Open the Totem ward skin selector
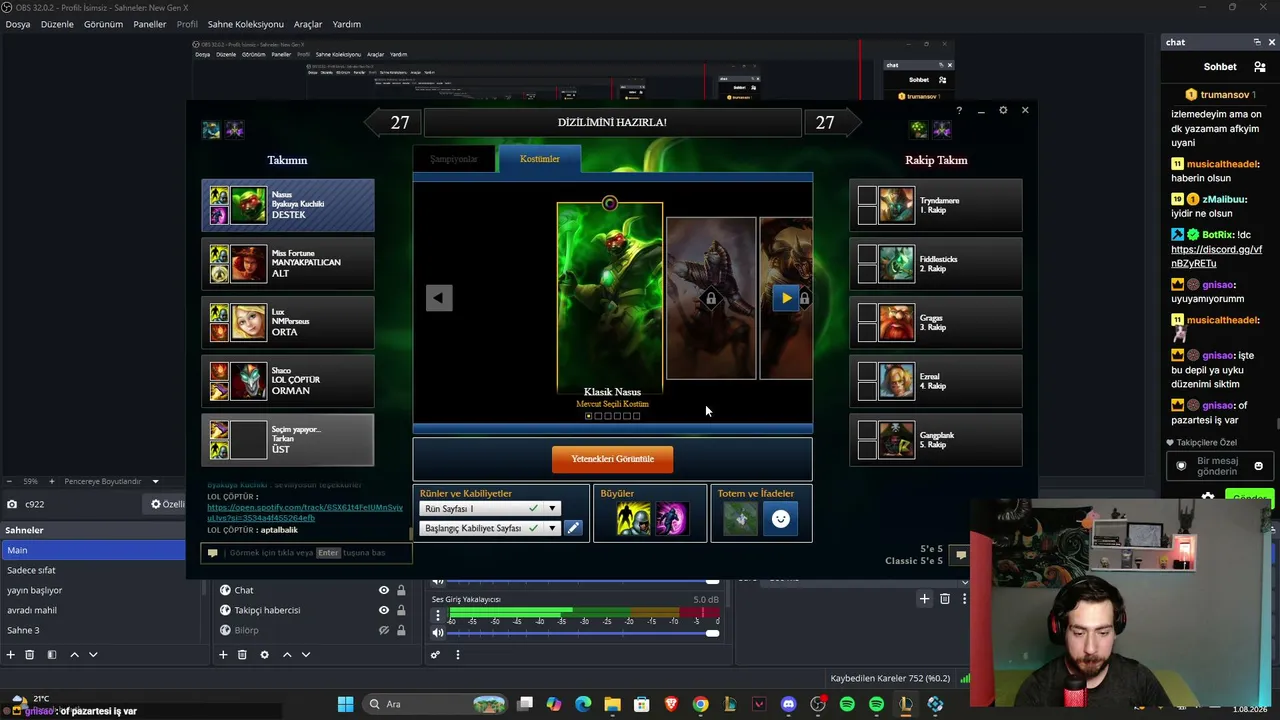Image resolution: width=1280 pixels, height=720 pixels. click(741, 519)
